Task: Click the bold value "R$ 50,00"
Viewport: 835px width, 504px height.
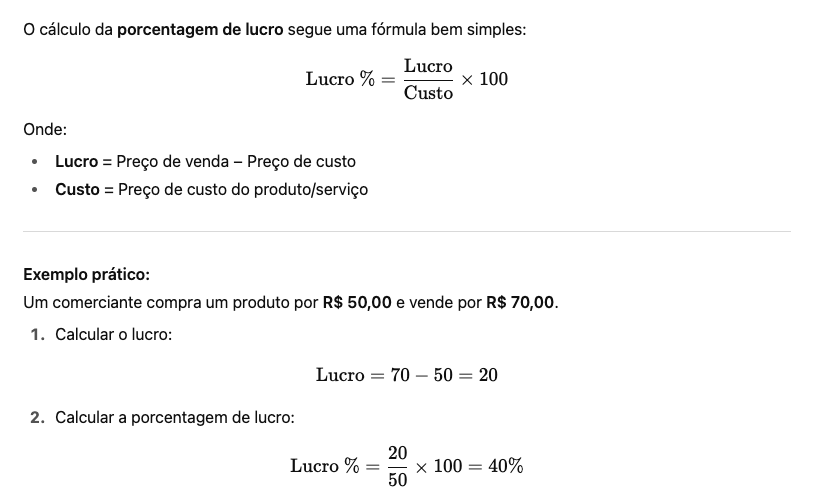Action: pyautogui.click(x=357, y=303)
